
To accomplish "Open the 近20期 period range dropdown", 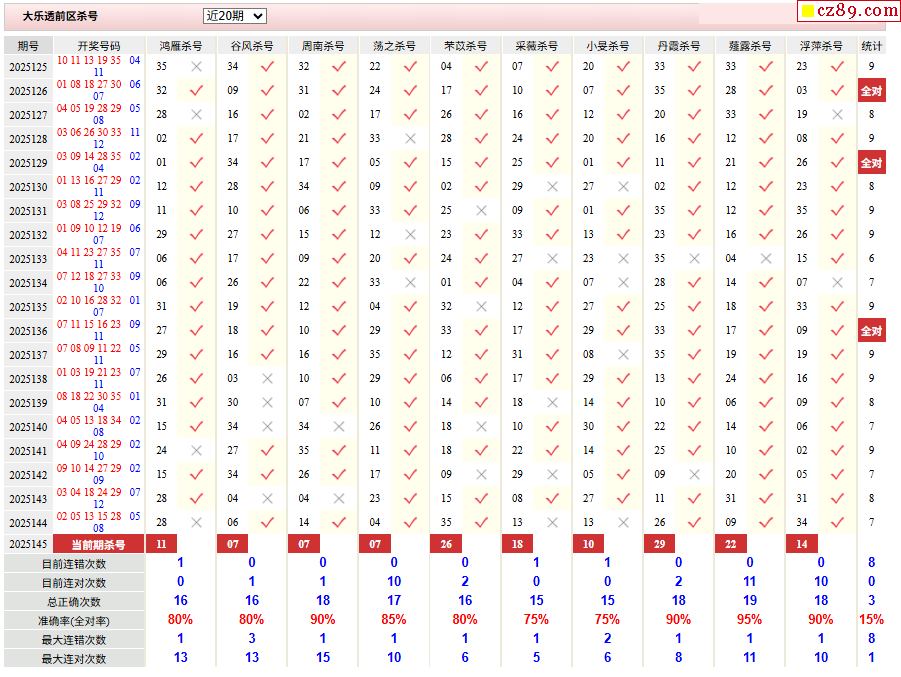I will point(234,16).
